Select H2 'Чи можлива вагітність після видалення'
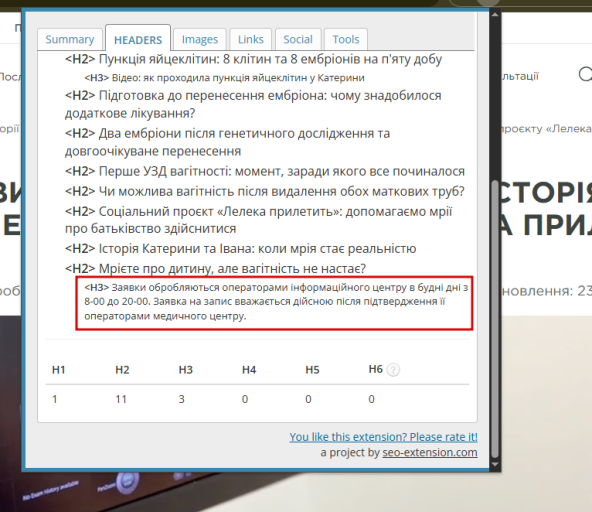This screenshot has height=512, width=592. 265,191
